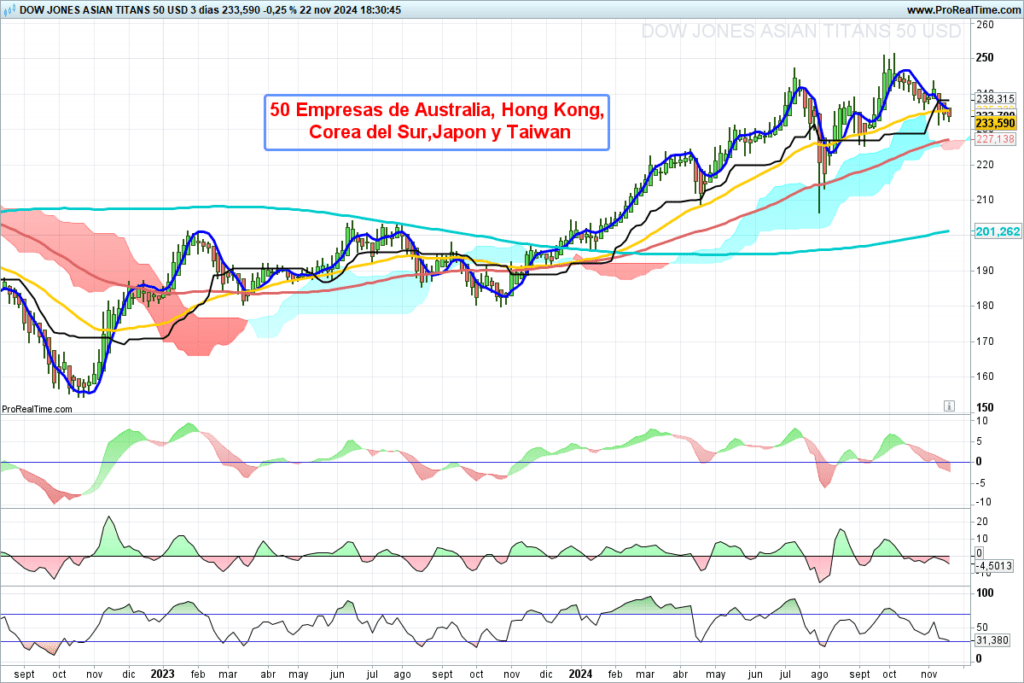Click the 2024 year label on the time axis

581,674
